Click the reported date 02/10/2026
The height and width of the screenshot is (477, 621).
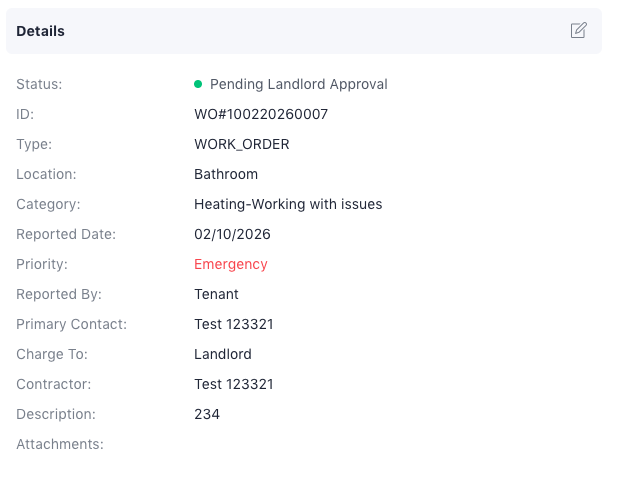232,234
